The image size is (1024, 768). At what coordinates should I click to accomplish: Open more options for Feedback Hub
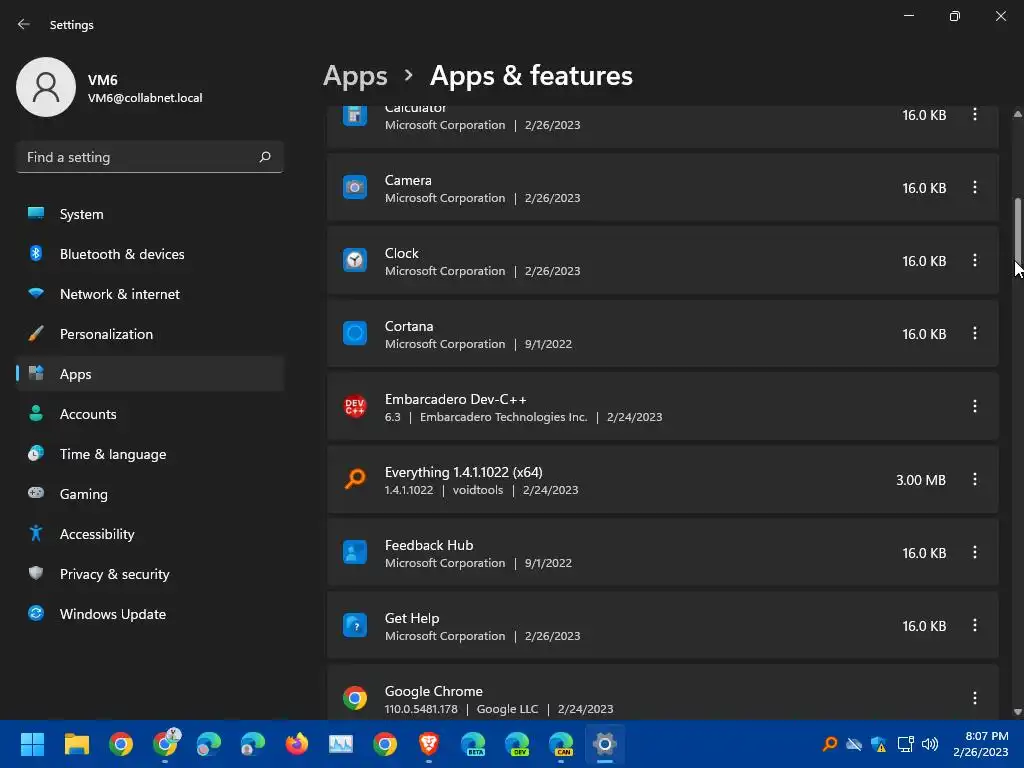[x=974, y=552]
